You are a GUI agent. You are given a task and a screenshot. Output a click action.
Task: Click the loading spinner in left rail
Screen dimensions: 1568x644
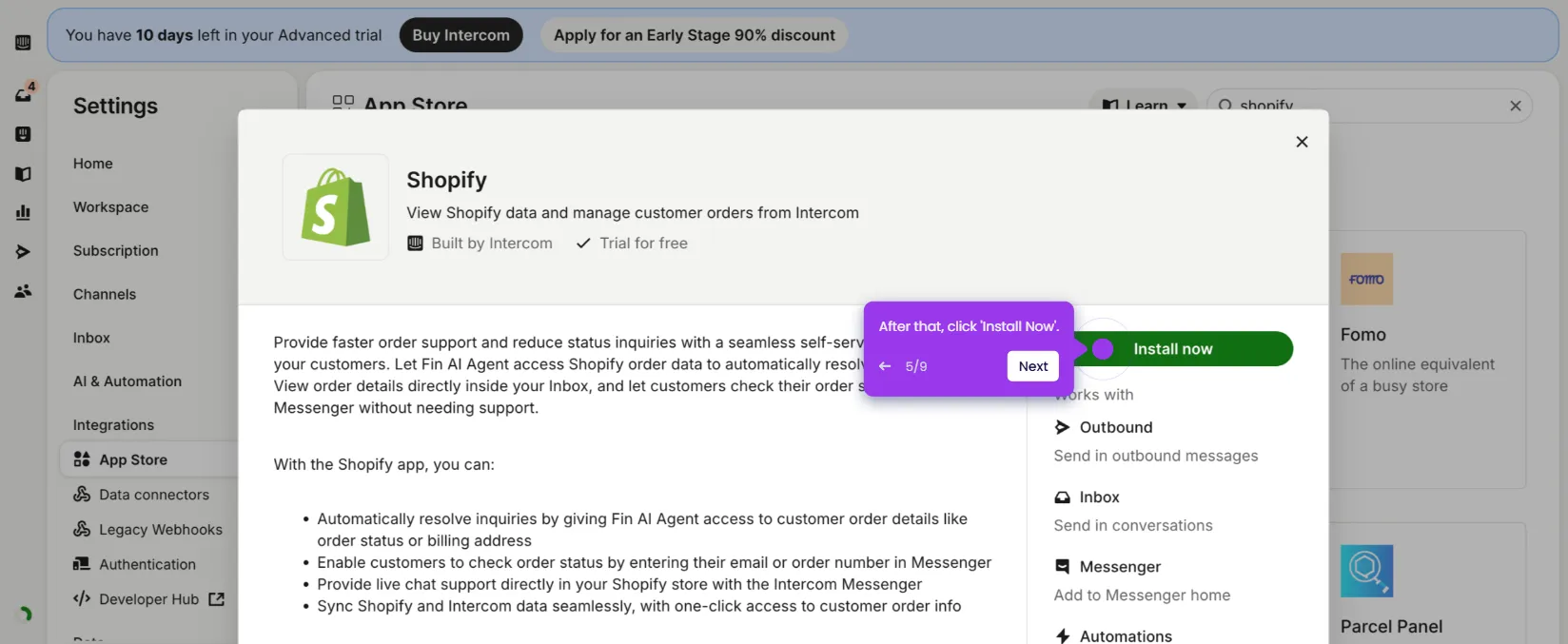click(x=26, y=615)
